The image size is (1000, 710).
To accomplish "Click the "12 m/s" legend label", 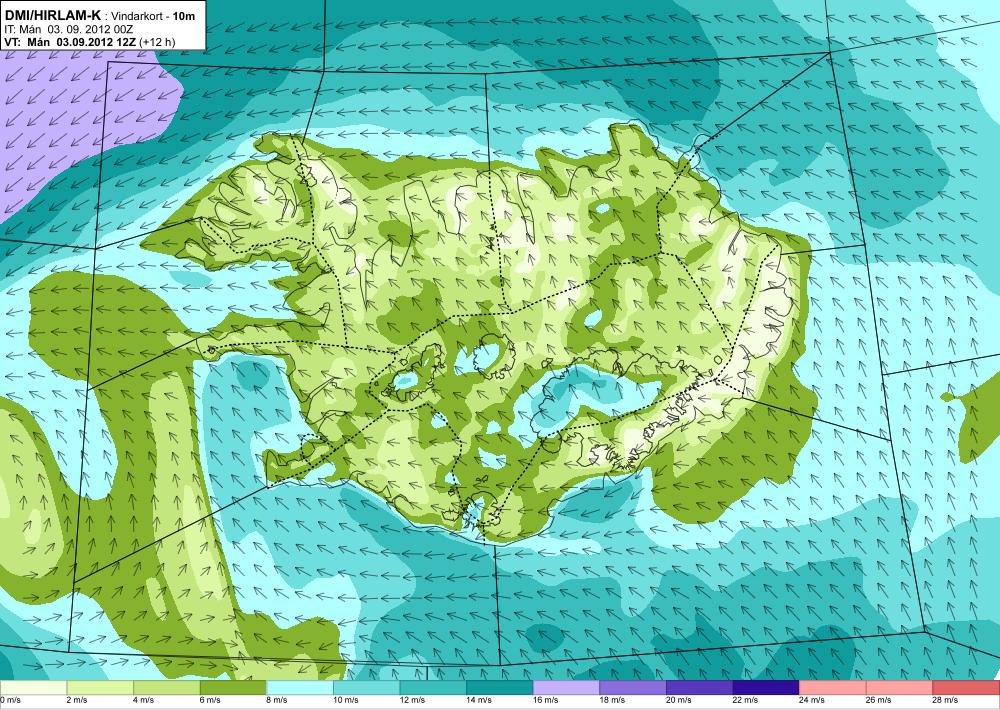I will pyautogui.click(x=412, y=700).
